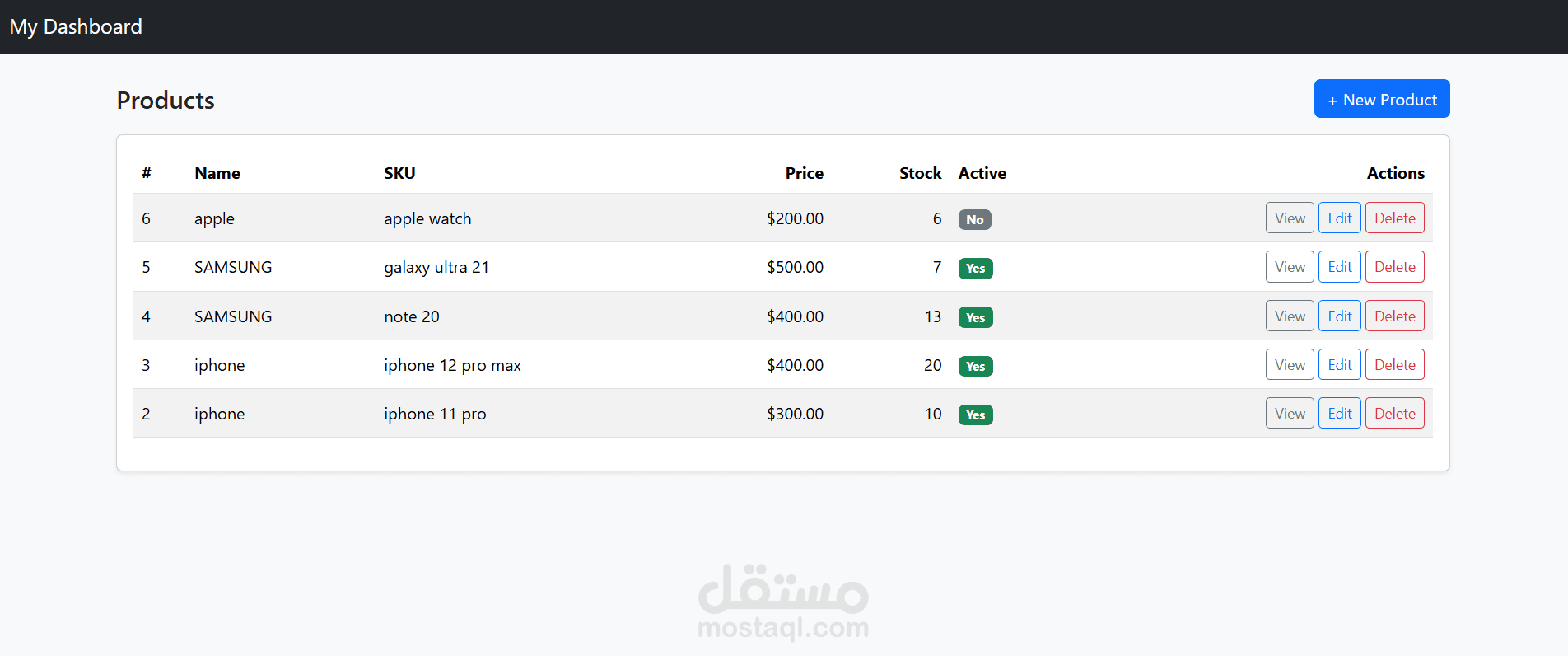1568x656 pixels.
Task: Click the Yes badge for iphone 11 pro
Action: (976, 415)
